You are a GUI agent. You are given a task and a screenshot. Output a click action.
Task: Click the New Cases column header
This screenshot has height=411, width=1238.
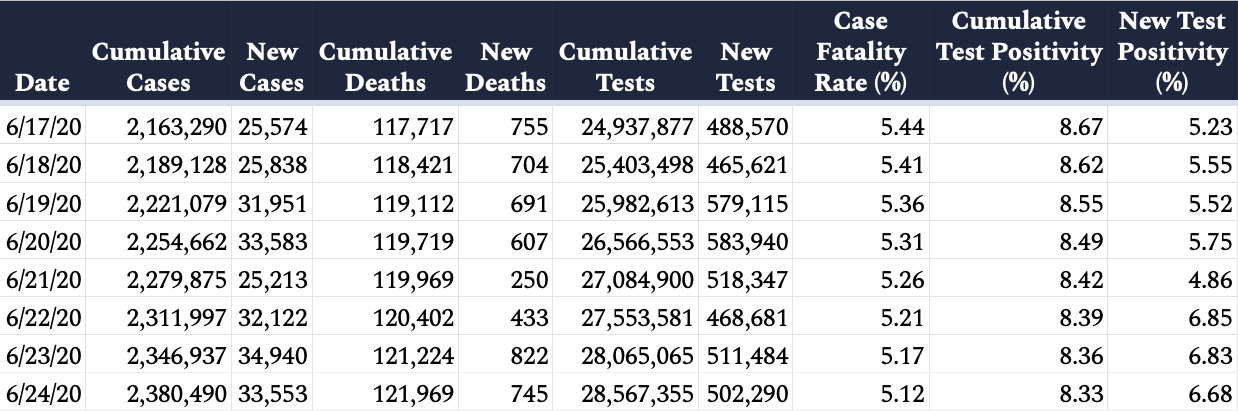click(x=271, y=67)
